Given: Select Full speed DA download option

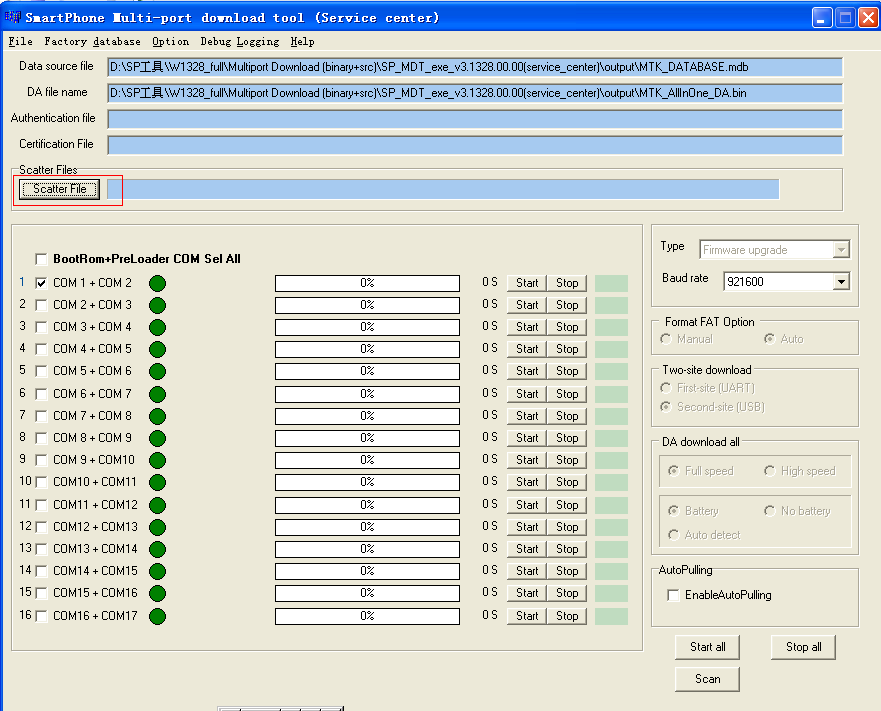Looking at the screenshot, I should [674, 471].
